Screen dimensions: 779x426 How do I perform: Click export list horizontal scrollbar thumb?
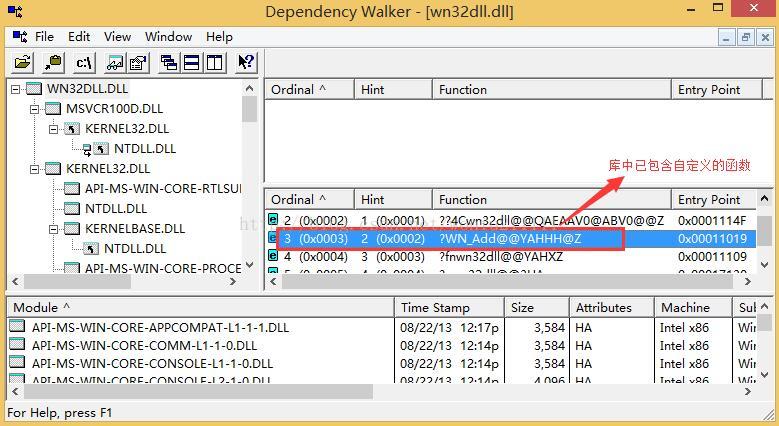click(x=507, y=281)
